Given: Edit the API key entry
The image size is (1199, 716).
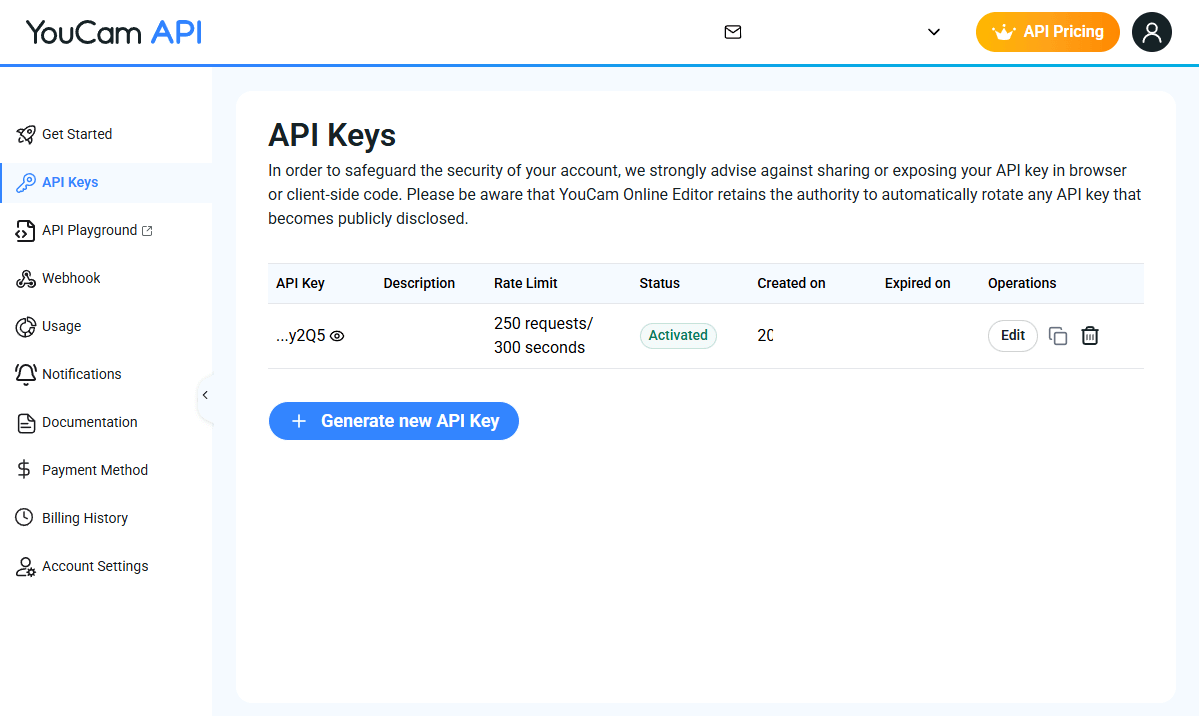Looking at the screenshot, I should pyautogui.click(x=1012, y=335).
